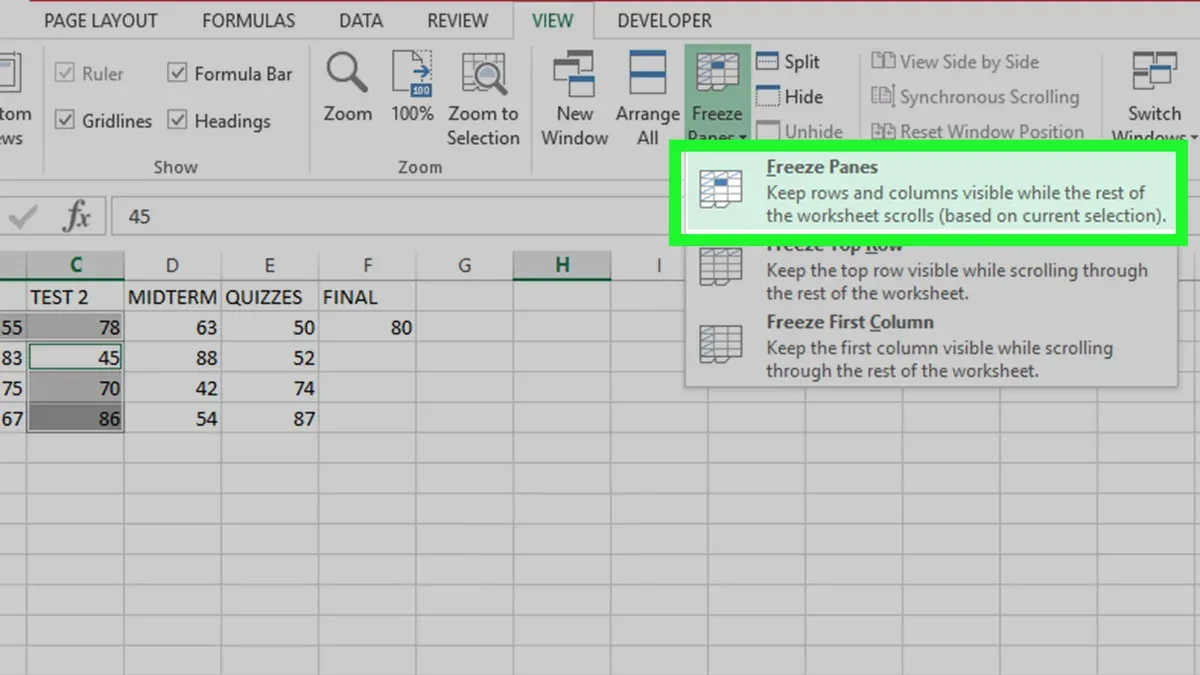The image size is (1200, 675).
Task: Select column F header
Action: (367, 265)
